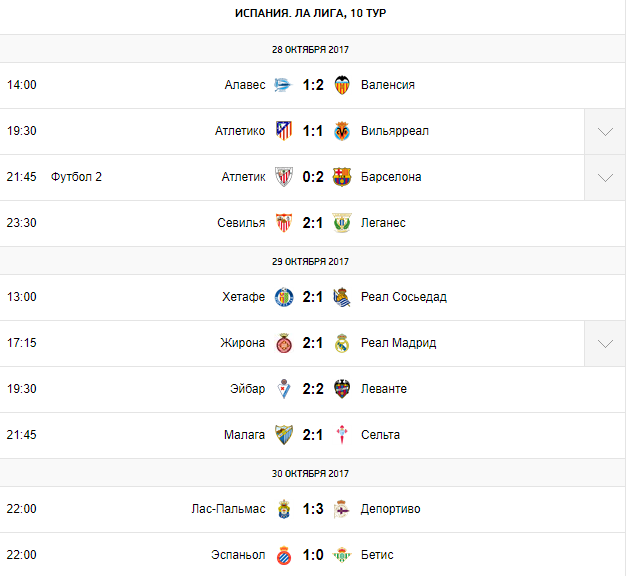
Task: Click the Malaga club crest icon
Action: coord(284,435)
